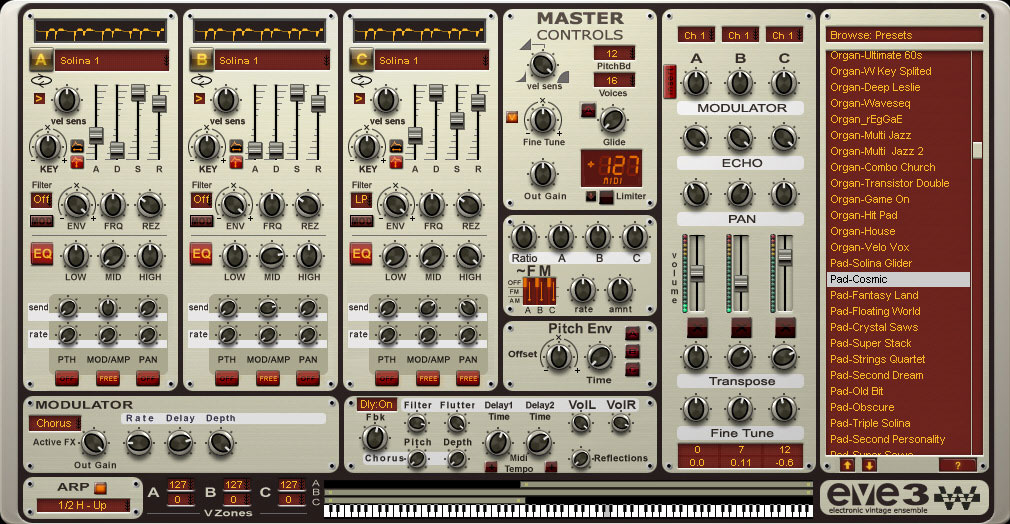The image size is (1010, 524).
Task: Click layer A's OFF button under PTH
Action: [x=67, y=378]
